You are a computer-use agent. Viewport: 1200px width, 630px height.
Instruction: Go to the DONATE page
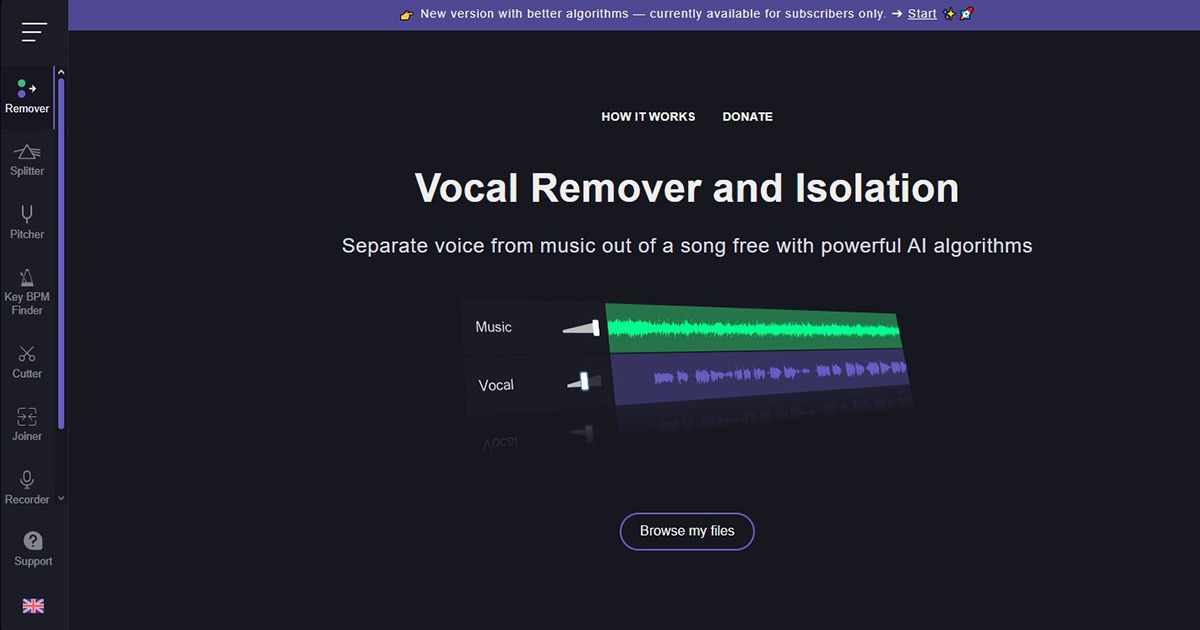747,117
